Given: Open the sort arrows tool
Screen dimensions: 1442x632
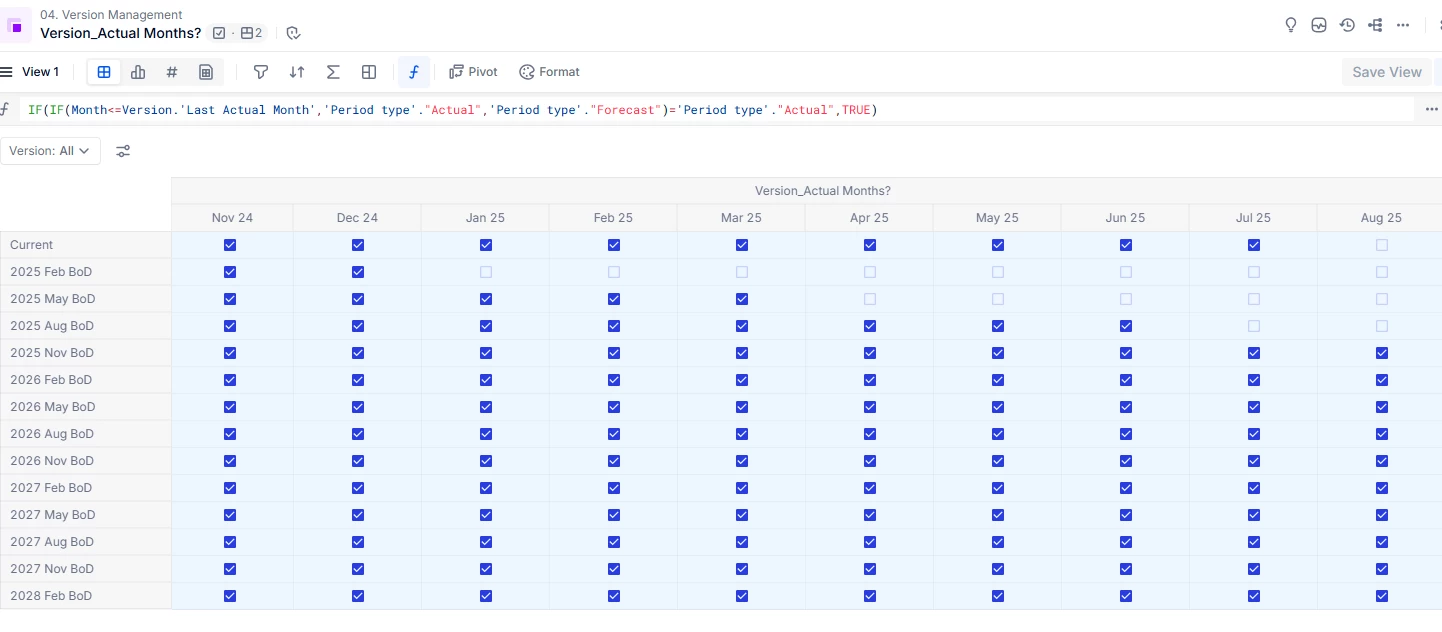Looking at the screenshot, I should coord(297,72).
